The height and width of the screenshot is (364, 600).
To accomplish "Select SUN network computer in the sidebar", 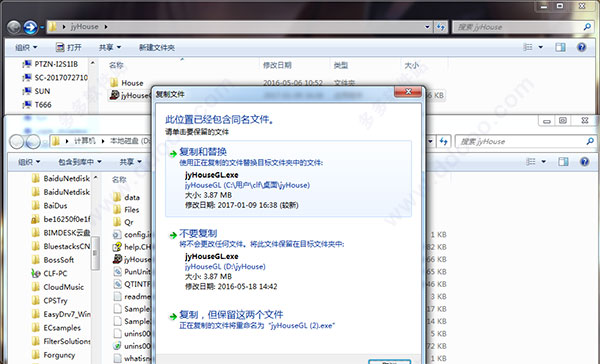I will (36, 91).
